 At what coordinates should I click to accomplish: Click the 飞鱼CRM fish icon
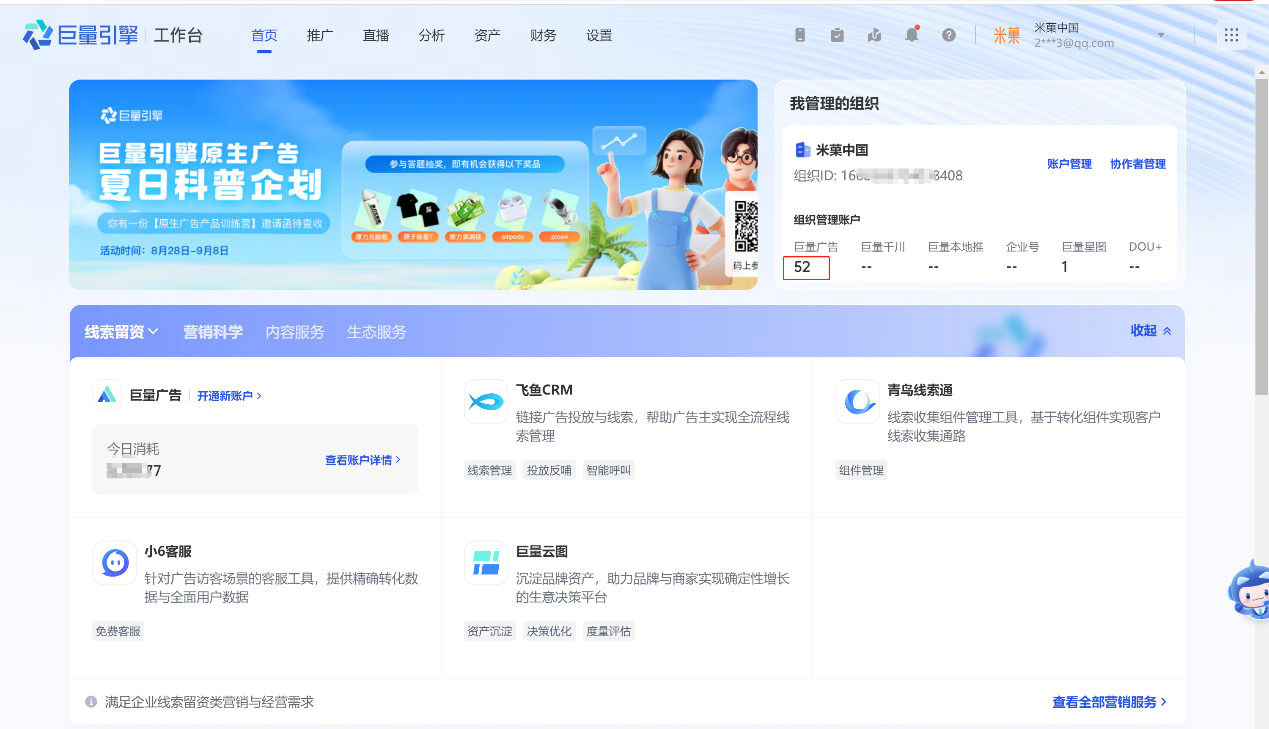pos(486,402)
